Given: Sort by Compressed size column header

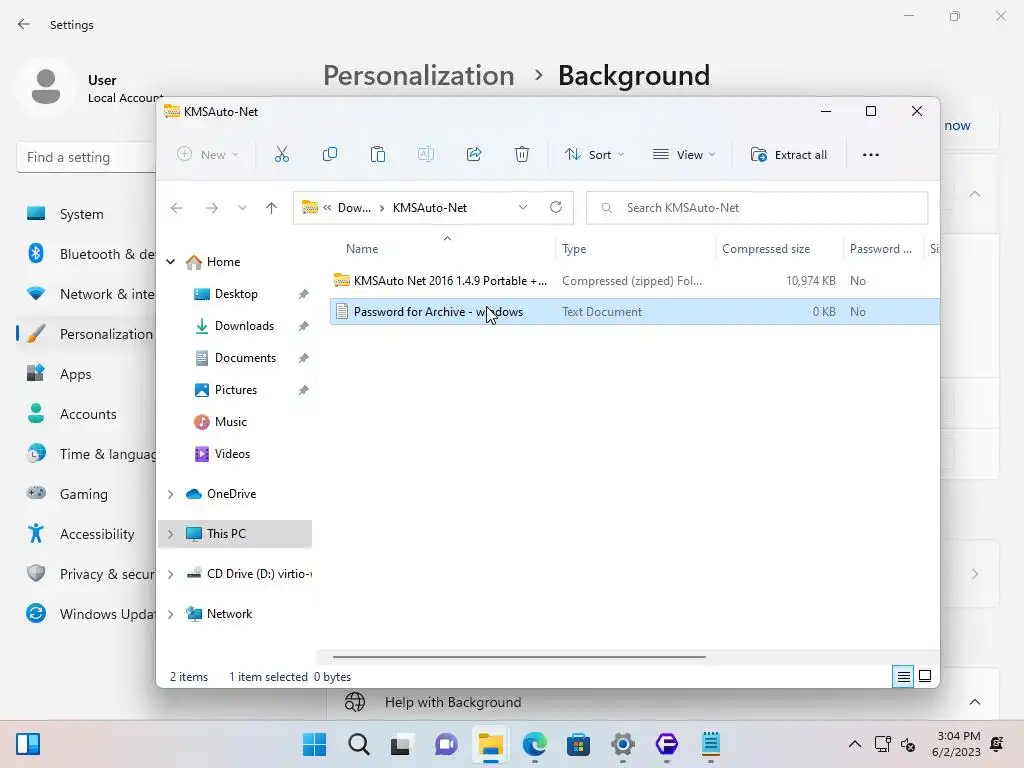Looking at the screenshot, I should (766, 249).
